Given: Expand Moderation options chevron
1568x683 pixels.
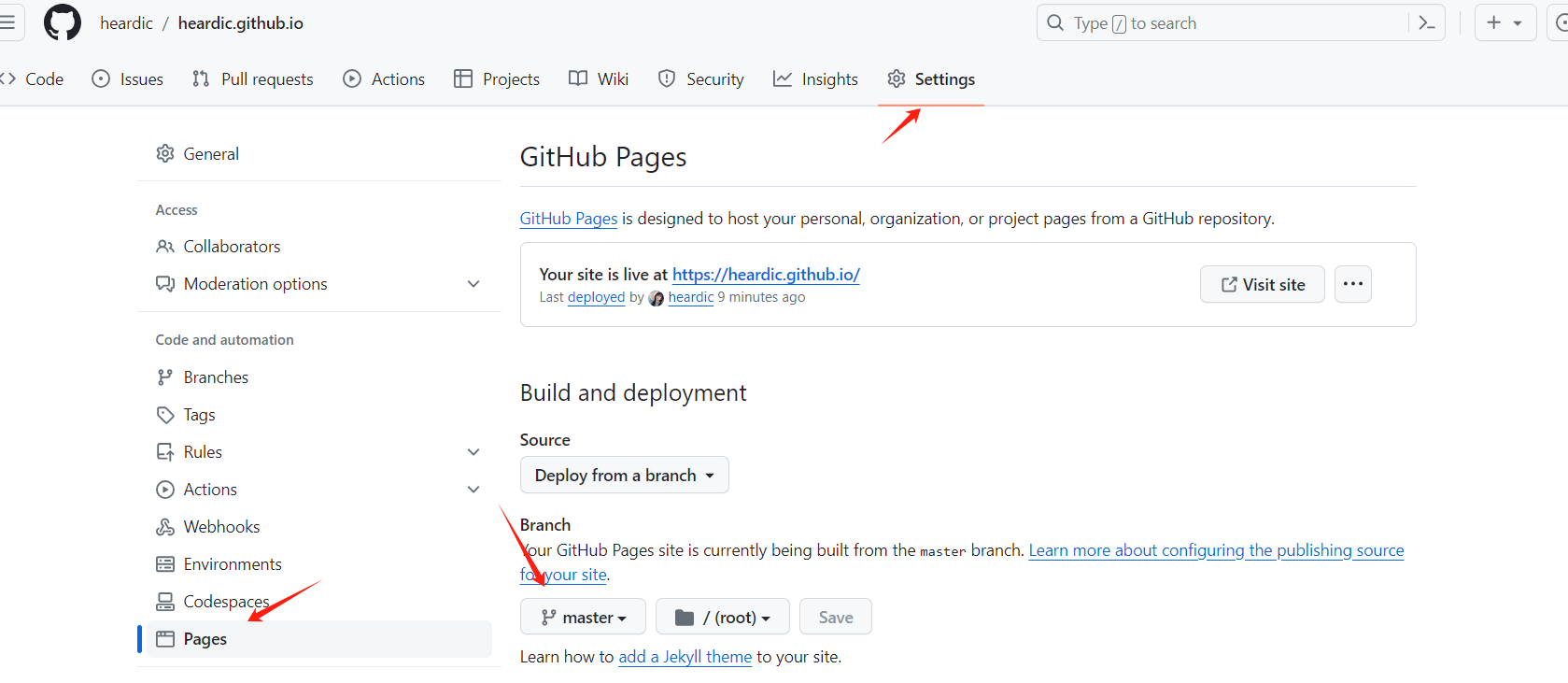Looking at the screenshot, I should (x=473, y=284).
